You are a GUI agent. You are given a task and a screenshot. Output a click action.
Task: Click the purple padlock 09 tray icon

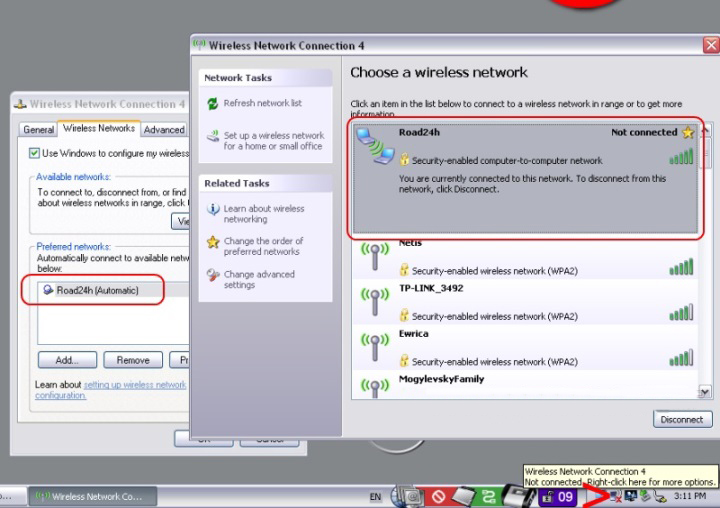[557, 497]
